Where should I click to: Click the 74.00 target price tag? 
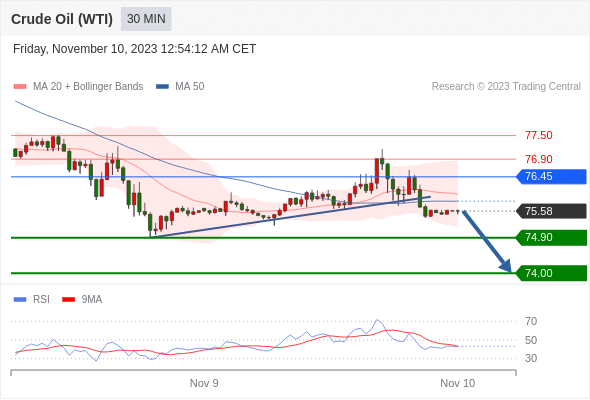tap(551, 273)
